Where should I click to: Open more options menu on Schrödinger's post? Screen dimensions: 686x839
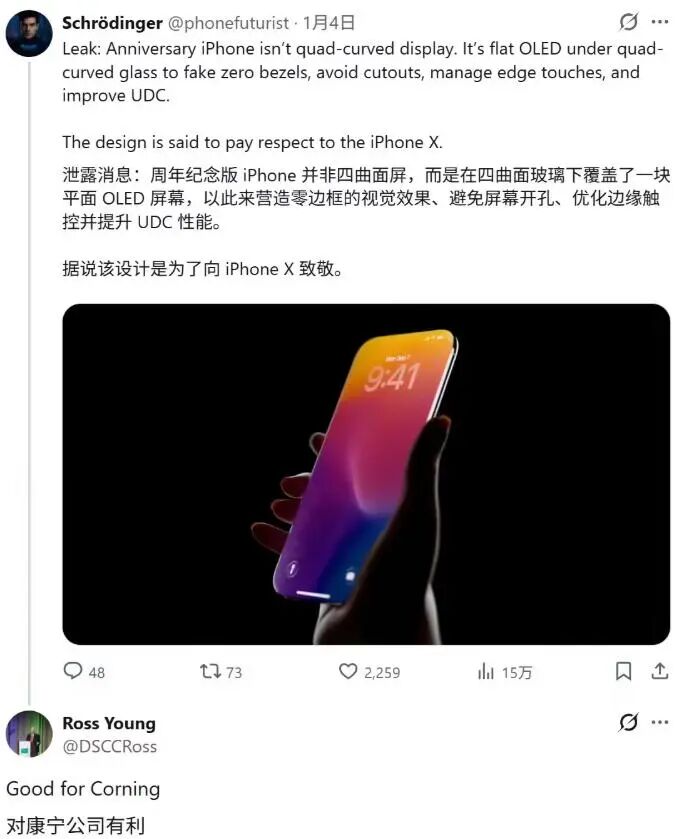[x=660, y=22]
